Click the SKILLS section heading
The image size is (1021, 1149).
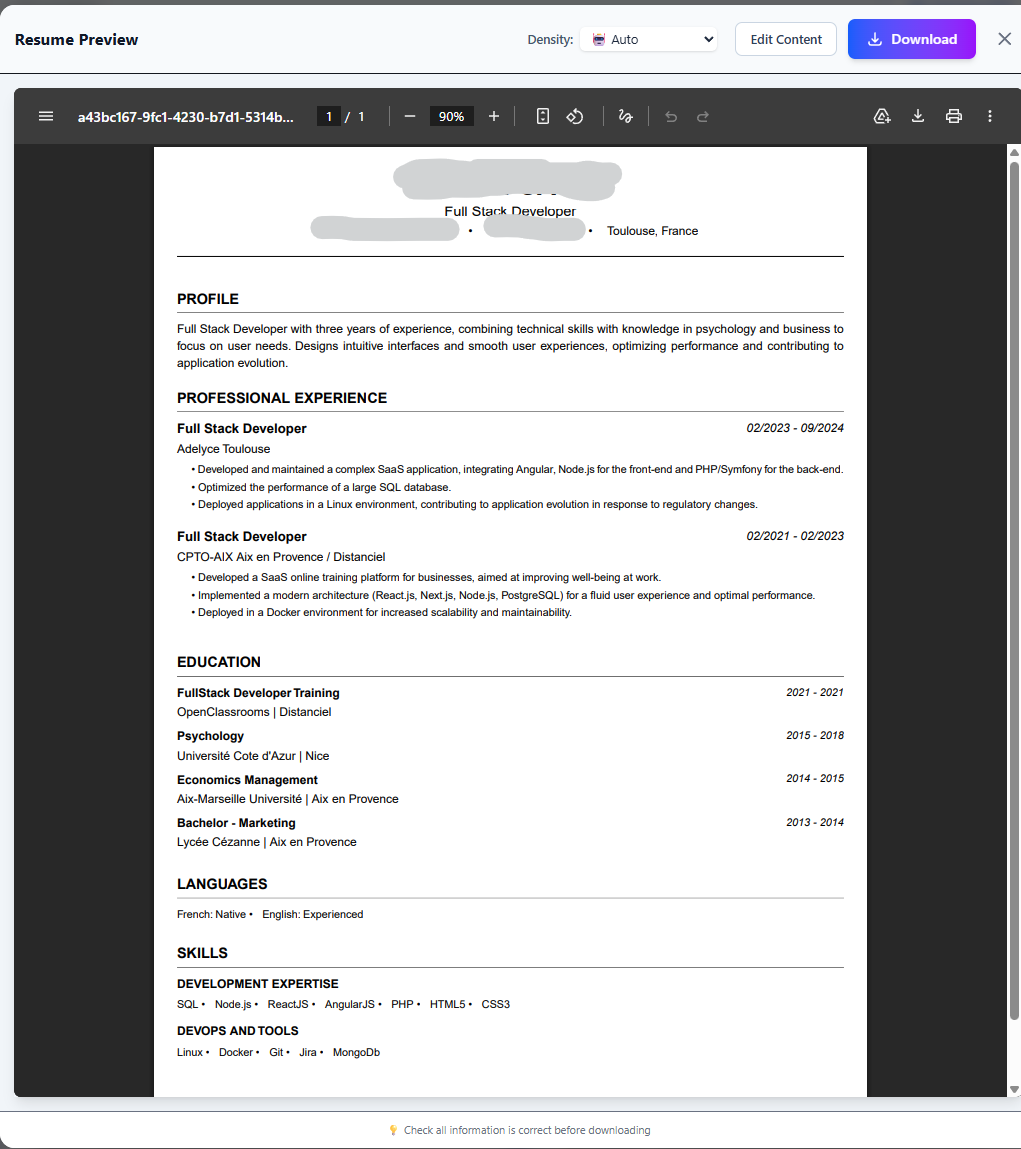pyautogui.click(x=202, y=953)
